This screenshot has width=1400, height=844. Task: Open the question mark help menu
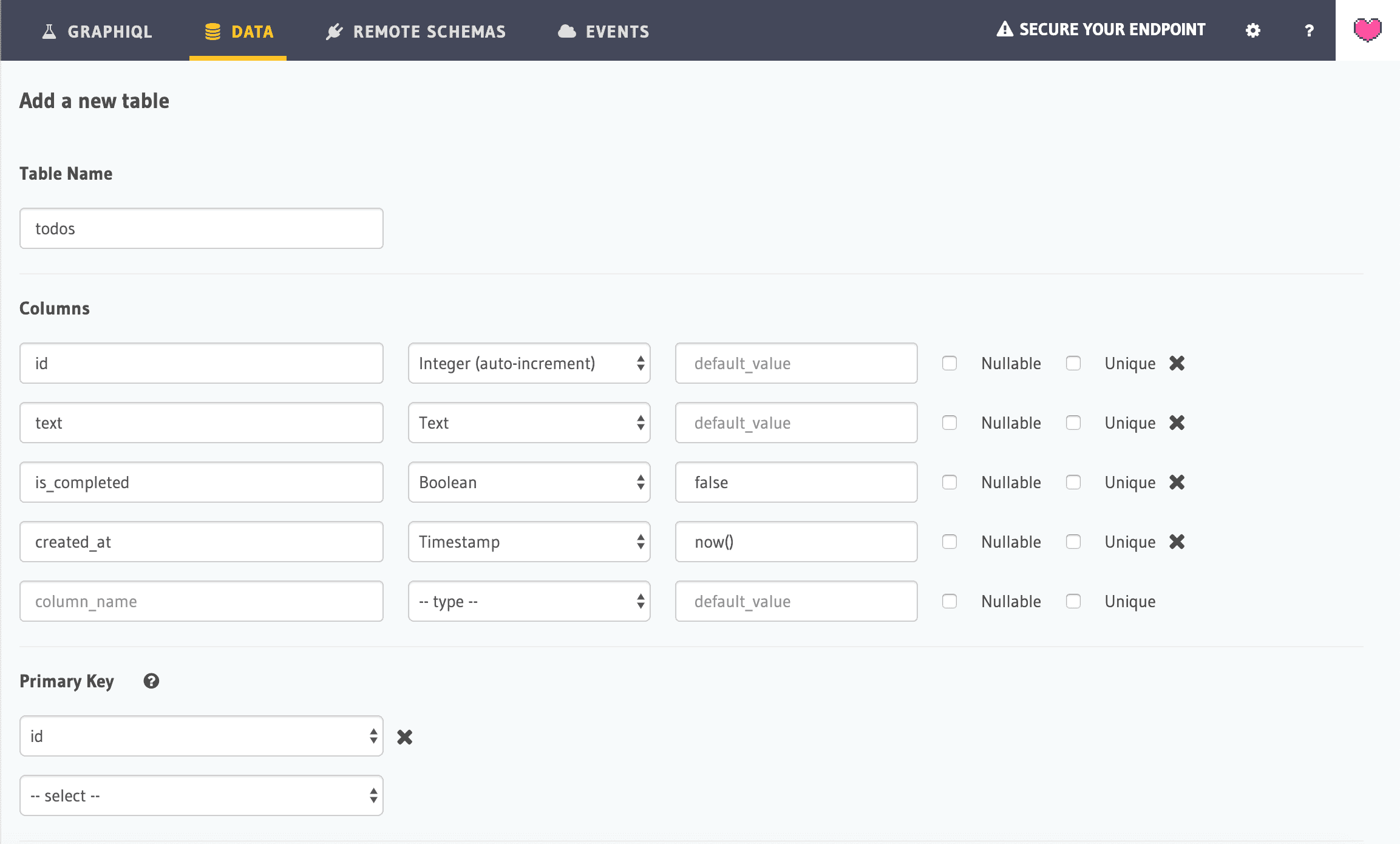coord(1309,30)
